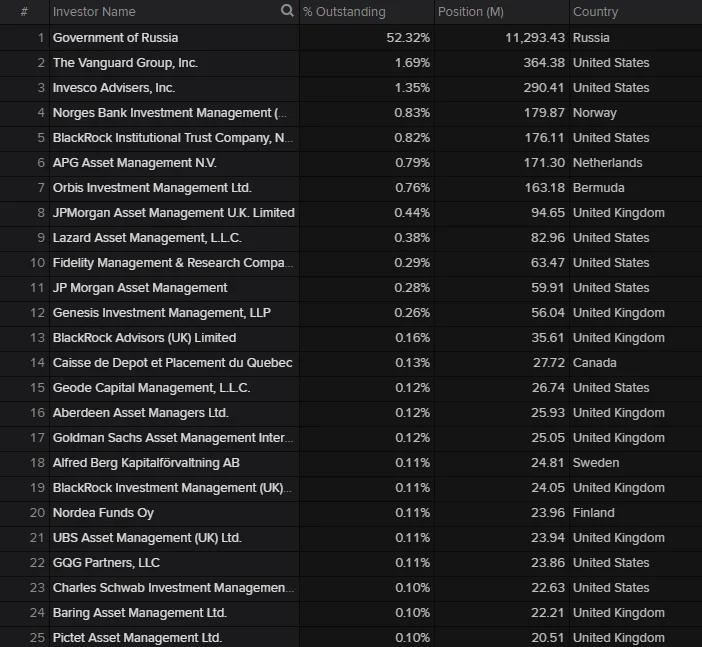Open Genesis Investment Management, LLP row
Viewport: 702px width, 647px height.
pos(161,313)
